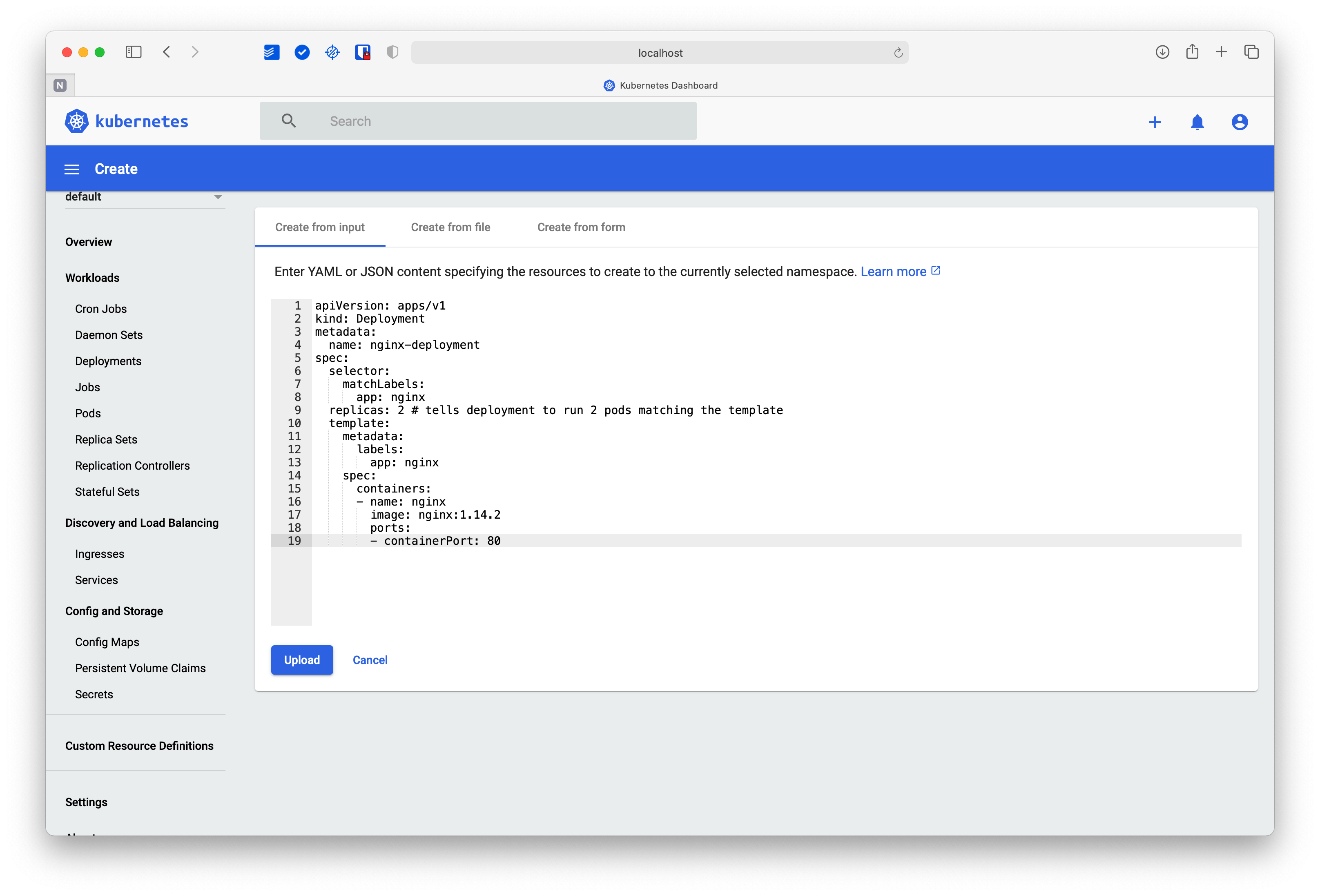Go to Config Maps
Viewport: 1320px width, 896px height.
(x=107, y=642)
